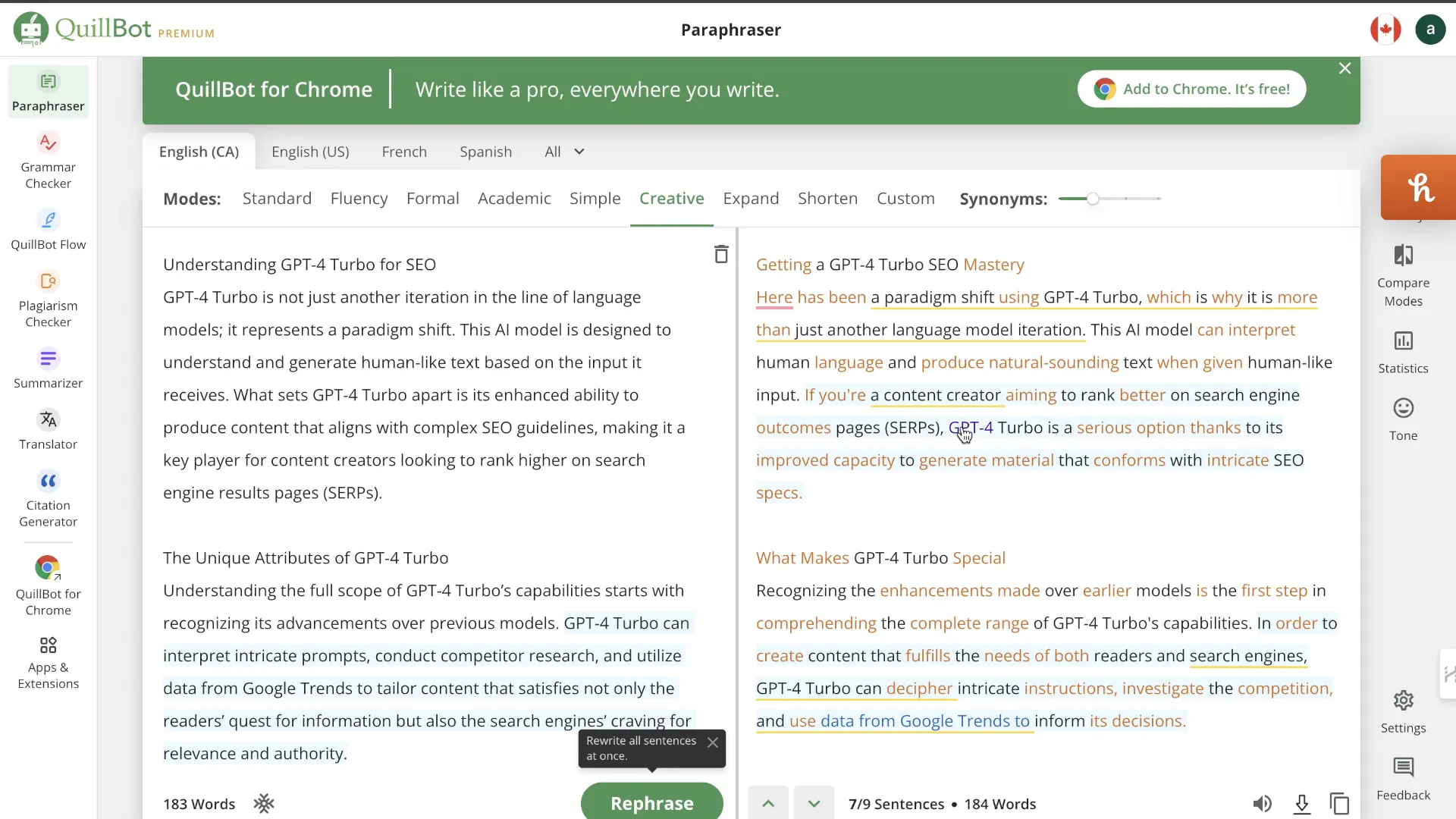1456x819 pixels.
Task: Click the Canadian flag language icon
Action: point(1385,30)
